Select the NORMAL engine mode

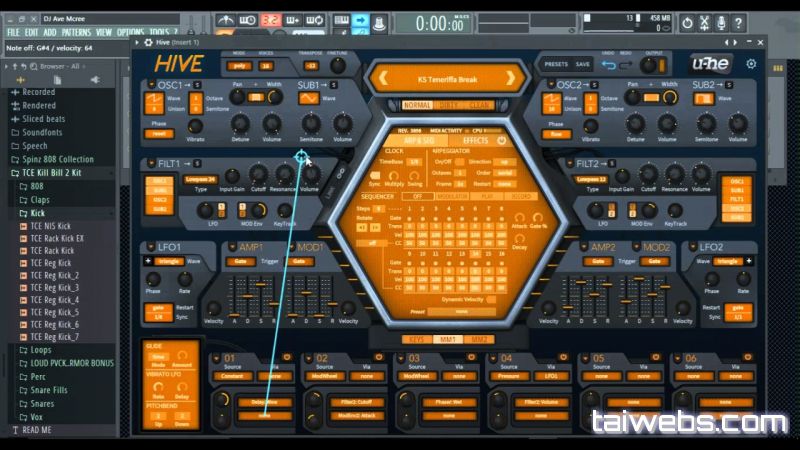(x=417, y=105)
